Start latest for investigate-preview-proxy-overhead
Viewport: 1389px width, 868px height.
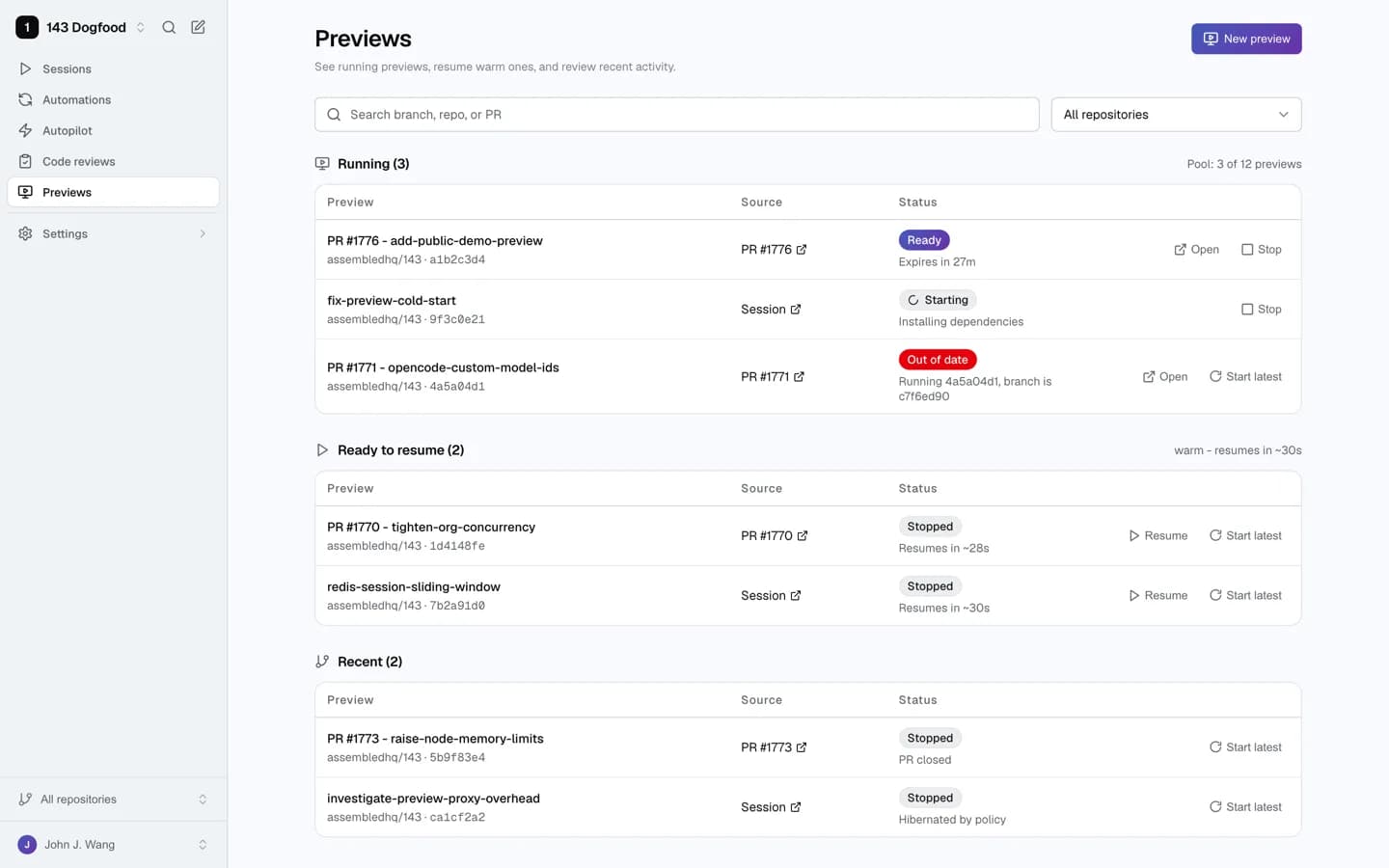point(1245,806)
